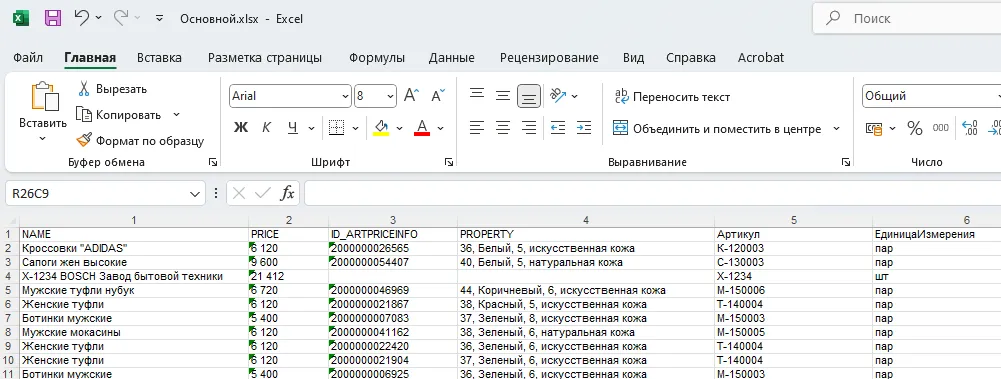Expand the Копировать dropdown arrow
This screenshot has width=1001, height=379.
(x=177, y=115)
